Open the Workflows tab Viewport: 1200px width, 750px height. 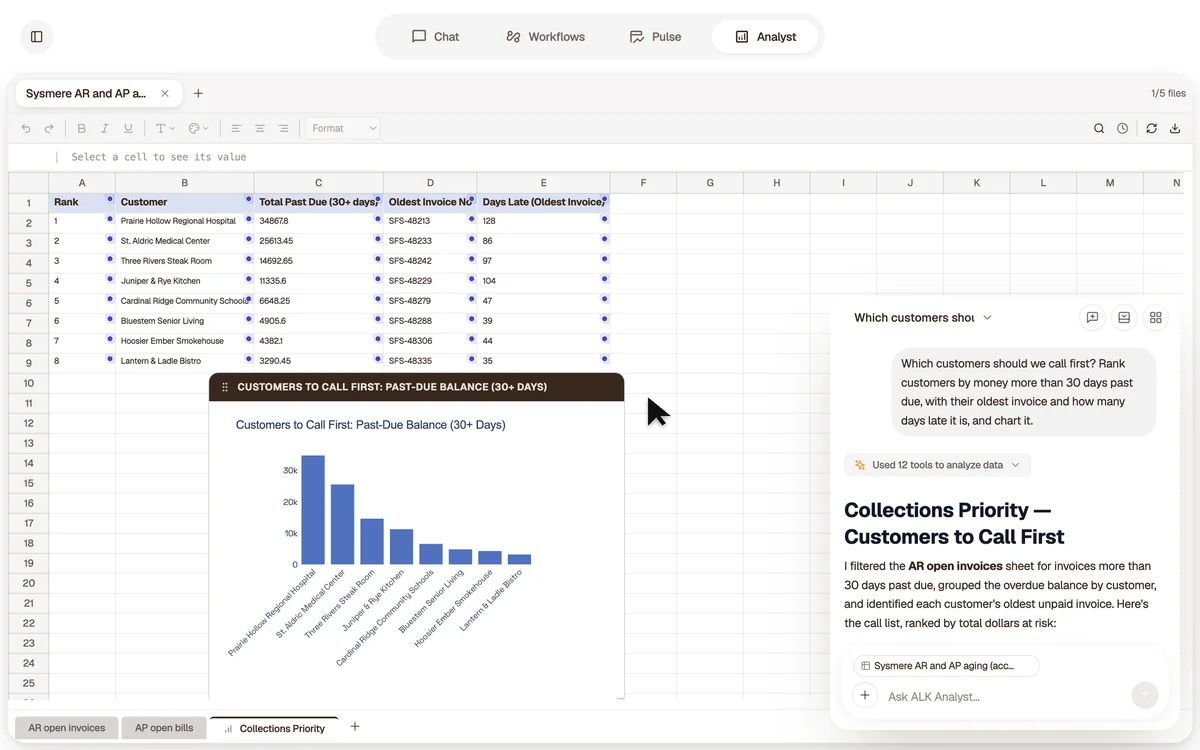[545, 37]
